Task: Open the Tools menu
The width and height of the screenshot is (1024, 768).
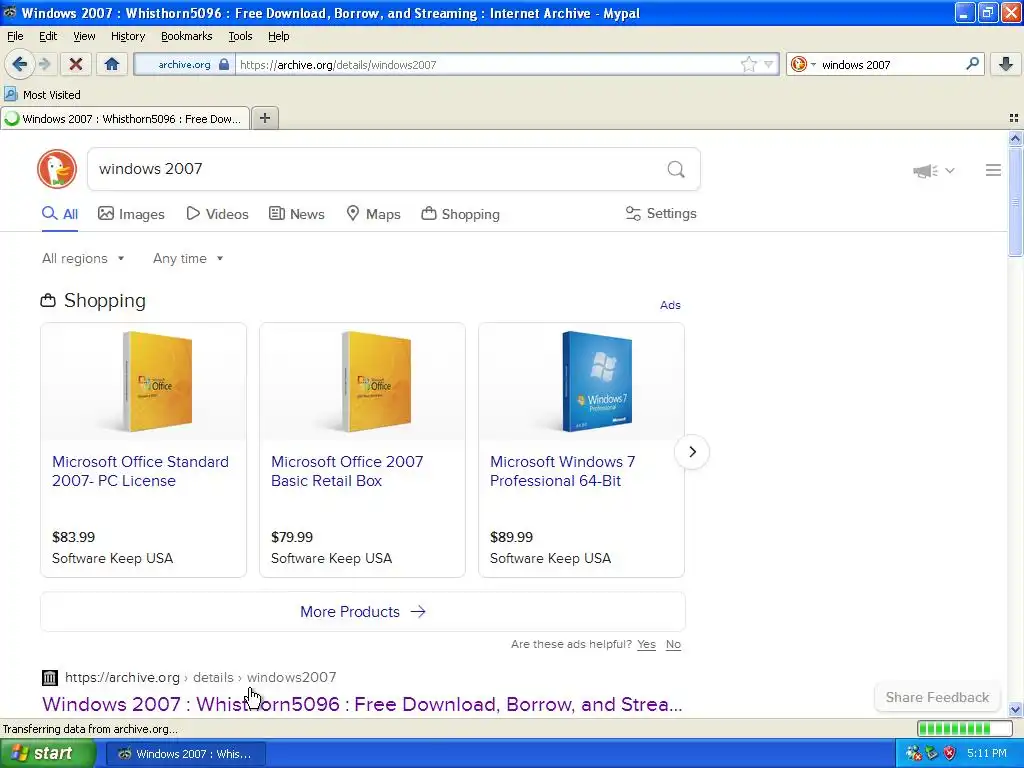Action: tap(240, 36)
